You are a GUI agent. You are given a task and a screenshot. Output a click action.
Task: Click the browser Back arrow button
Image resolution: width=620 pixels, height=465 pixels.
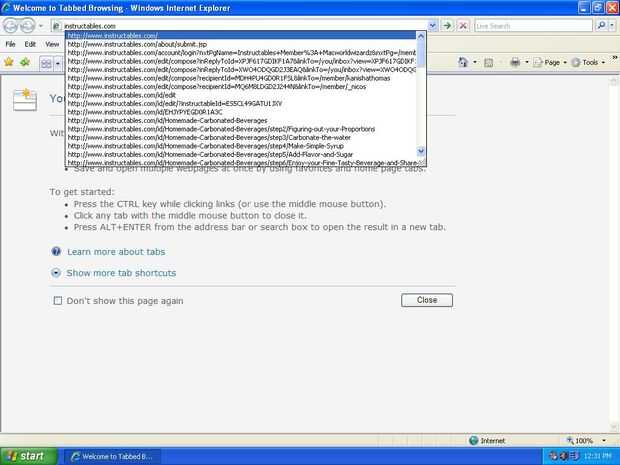11,26
